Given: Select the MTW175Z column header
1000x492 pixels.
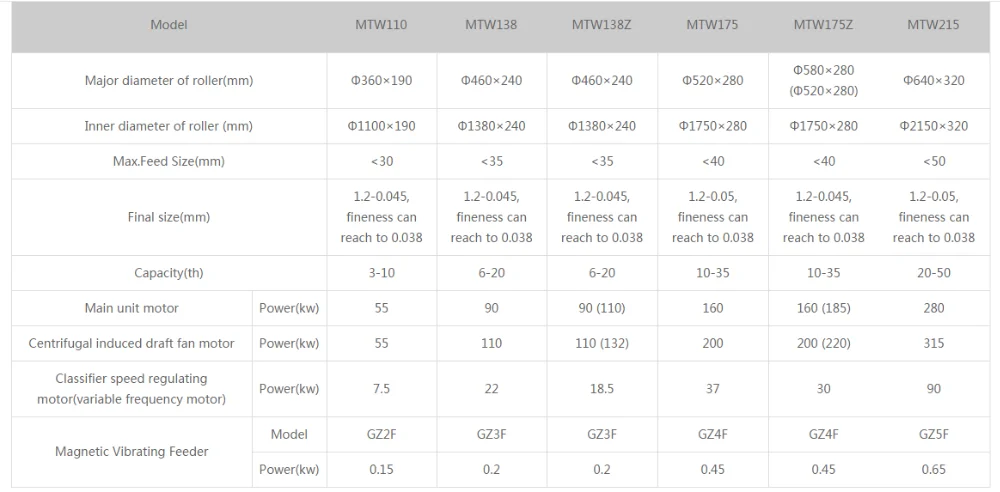Looking at the screenshot, I should point(823,25).
